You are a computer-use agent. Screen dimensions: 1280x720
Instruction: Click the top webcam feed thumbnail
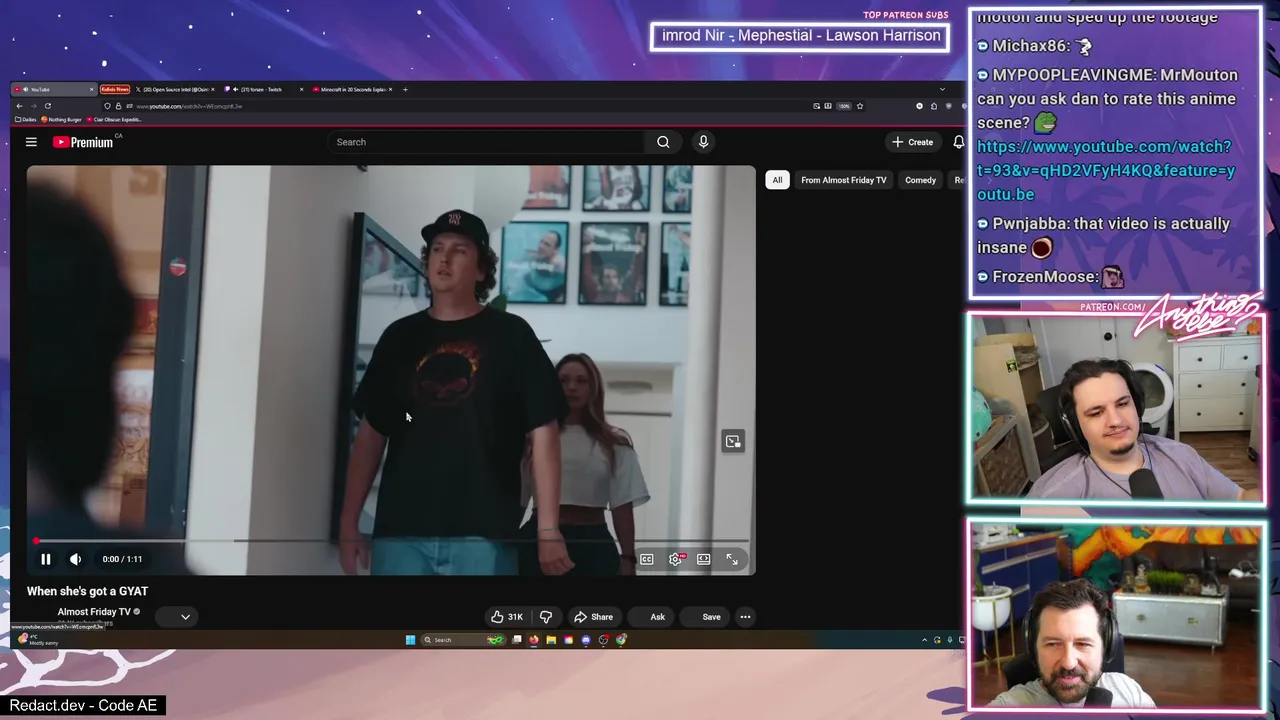(1115, 408)
